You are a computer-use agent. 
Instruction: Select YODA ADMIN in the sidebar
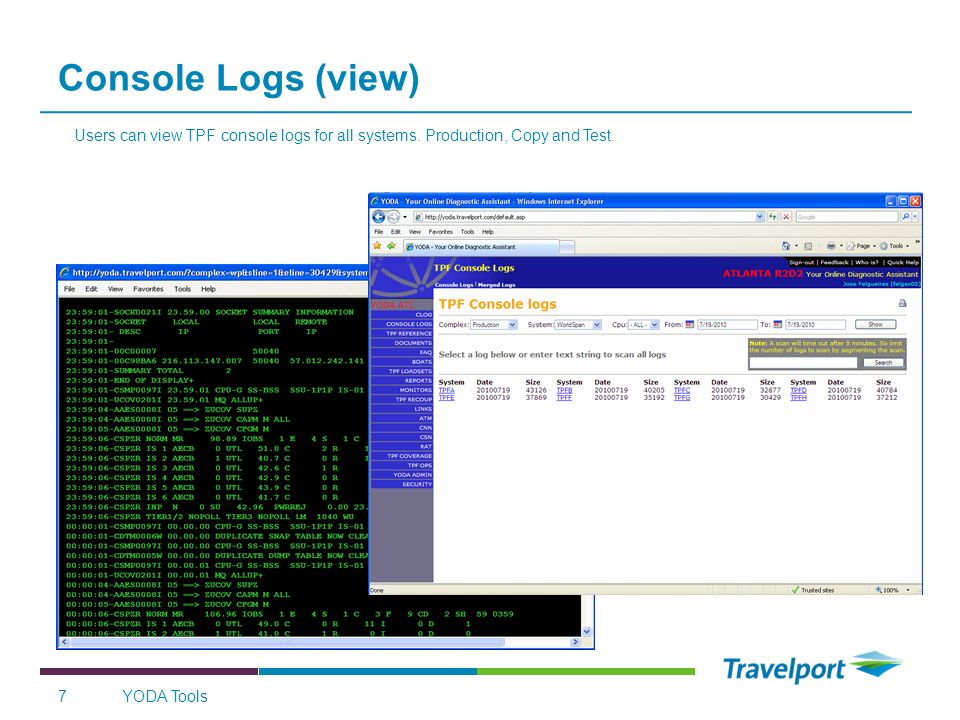tap(402, 475)
